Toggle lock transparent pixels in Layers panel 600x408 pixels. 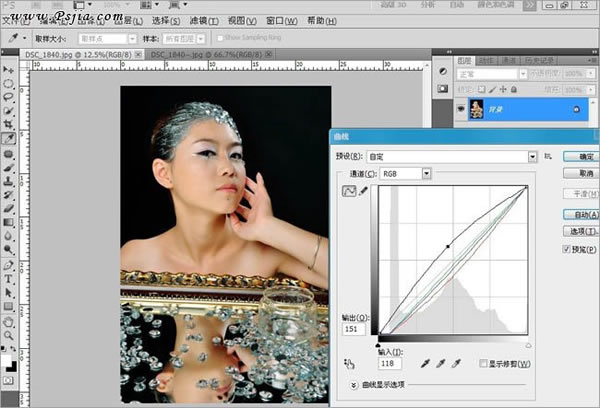[481, 90]
